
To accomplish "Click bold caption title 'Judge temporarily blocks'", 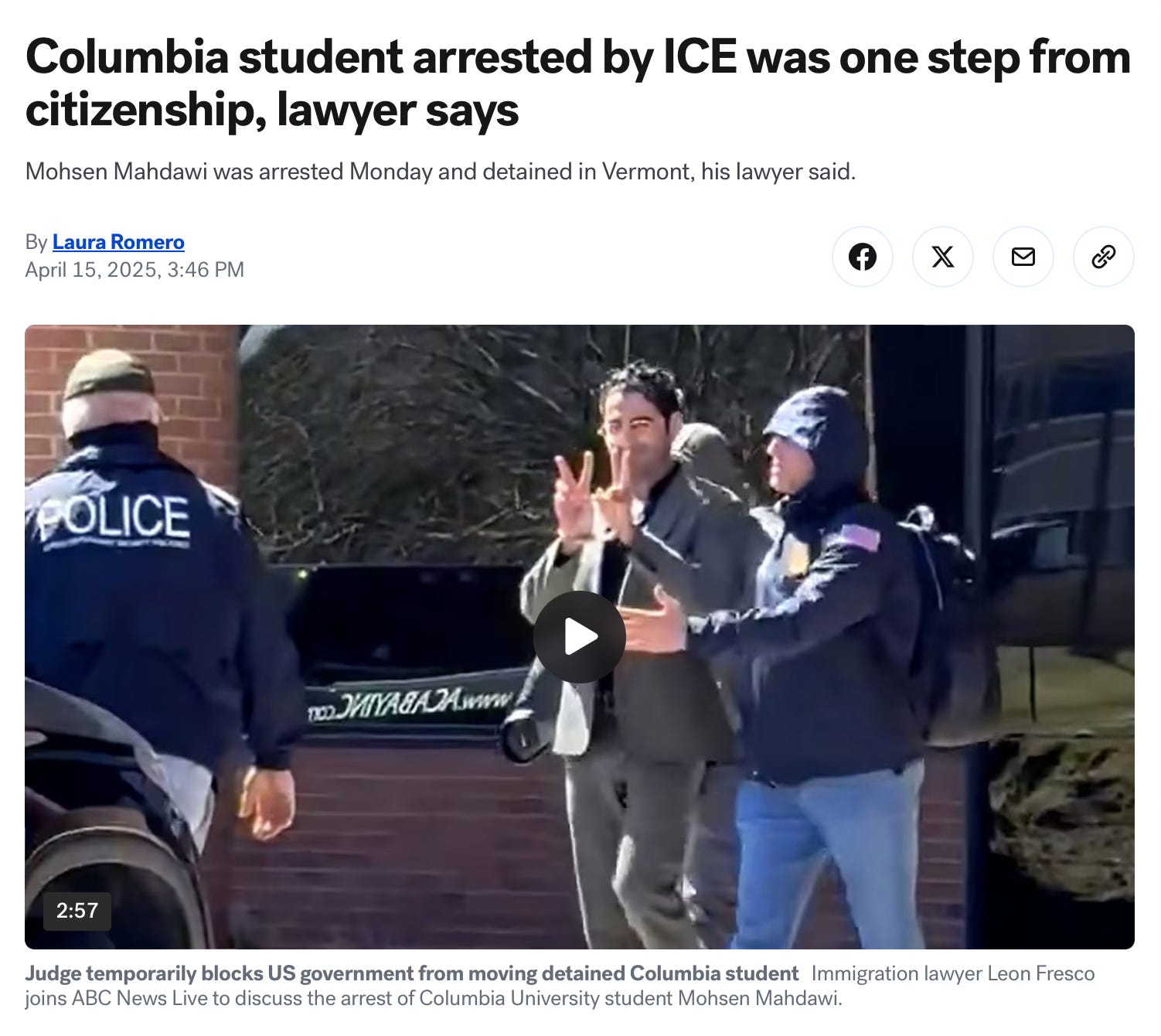I will [412, 973].
